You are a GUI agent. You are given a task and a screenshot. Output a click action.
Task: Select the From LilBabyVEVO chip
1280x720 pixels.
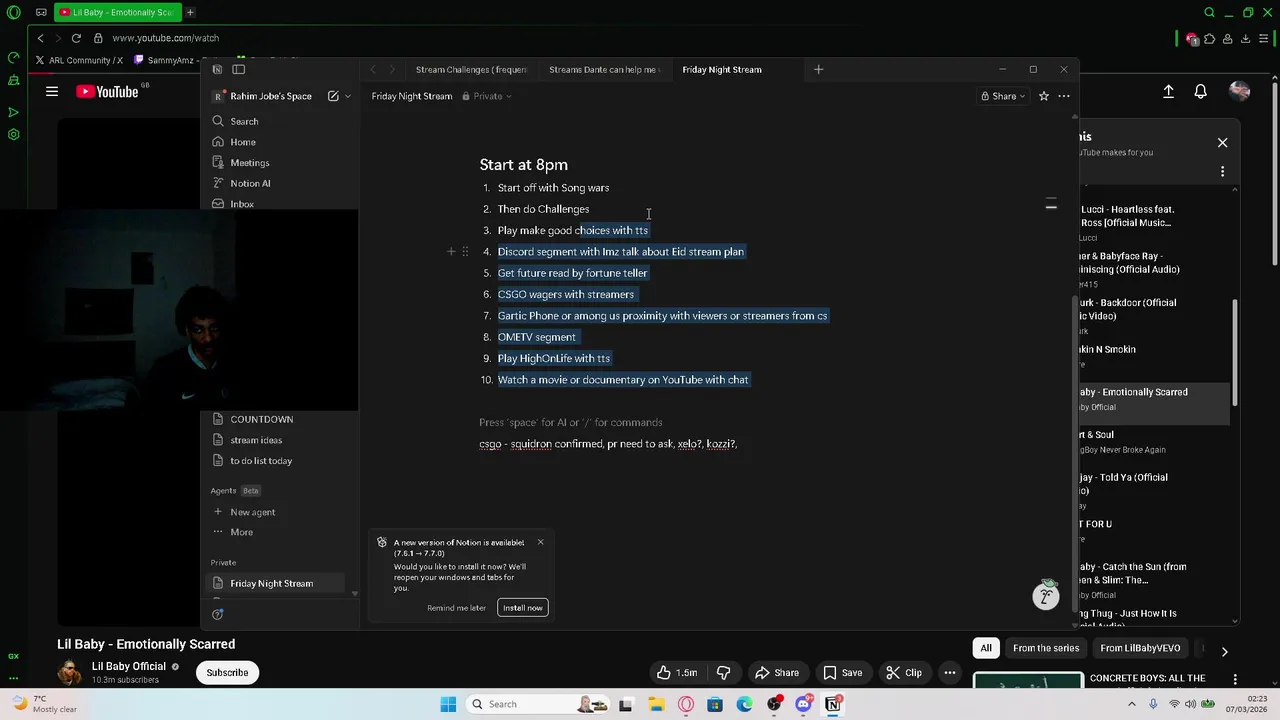pos(1140,648)
